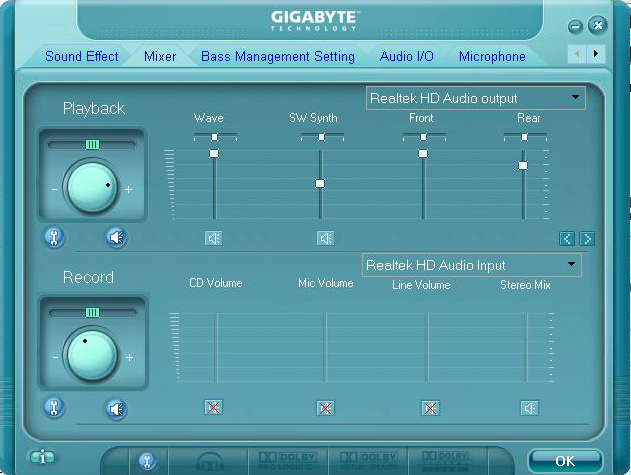
Task: Click the Wave volume slider handle
Action: pos(214,153)
